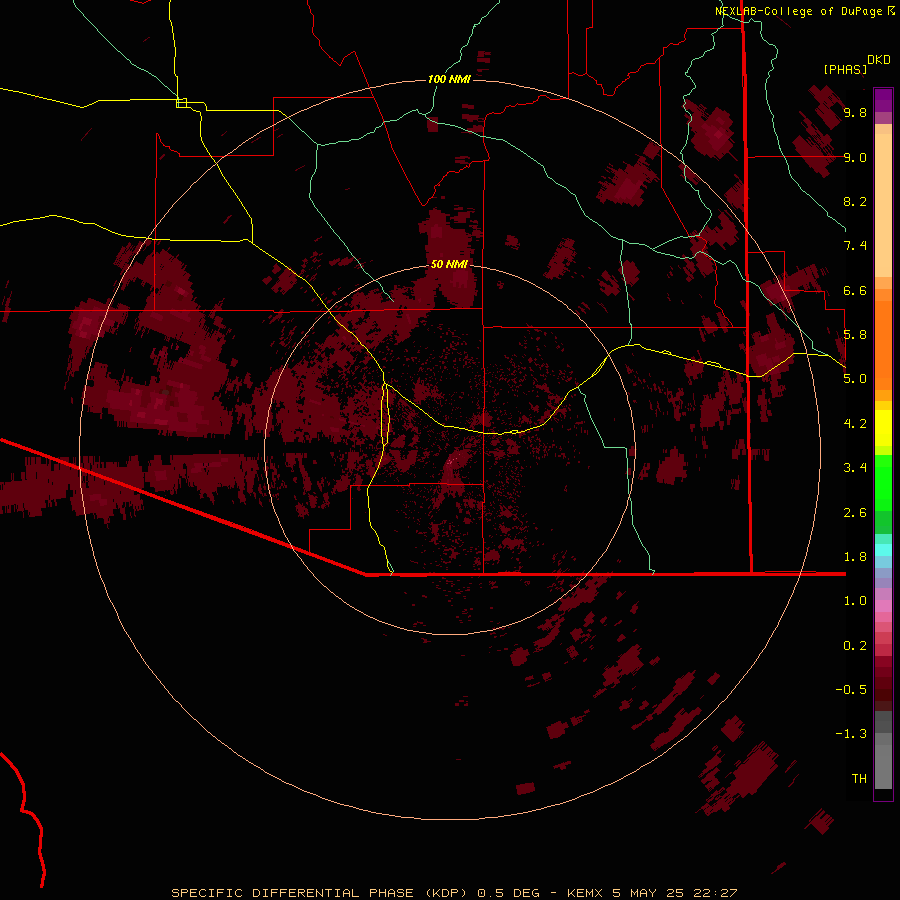The image size is (900, 900).
Task: Click the [PHAS] unit label
Action: point(845,69)
